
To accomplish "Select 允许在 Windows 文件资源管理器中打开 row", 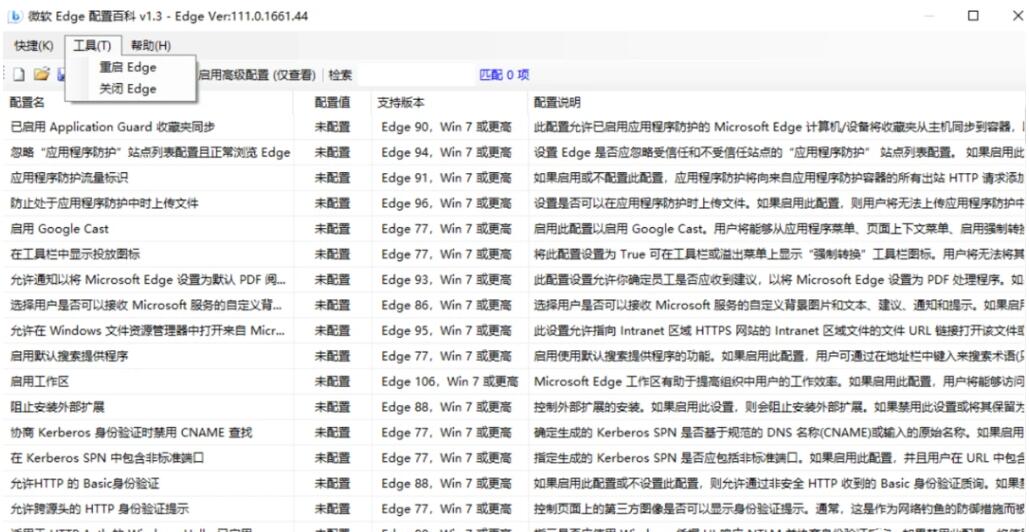I will coord(514,331).
